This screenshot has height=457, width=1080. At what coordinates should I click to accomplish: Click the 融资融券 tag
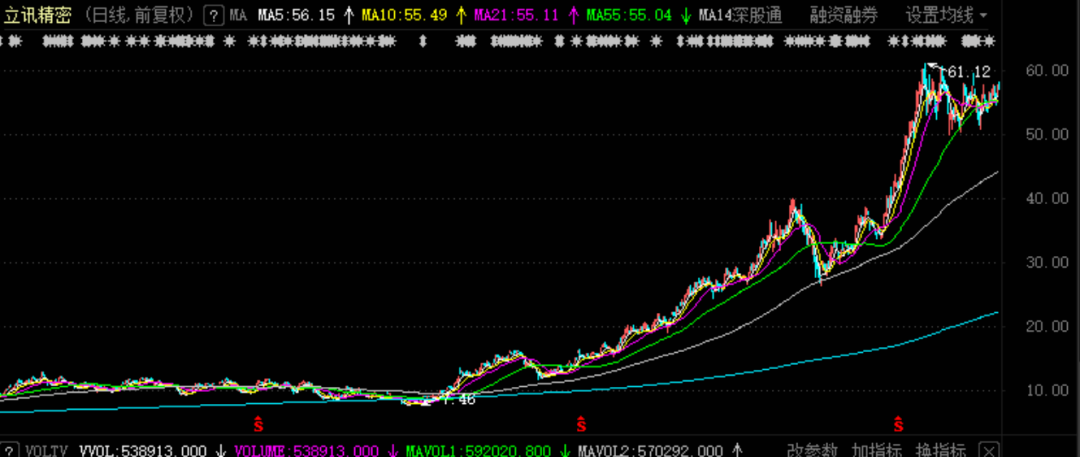(x=844, y=14)
